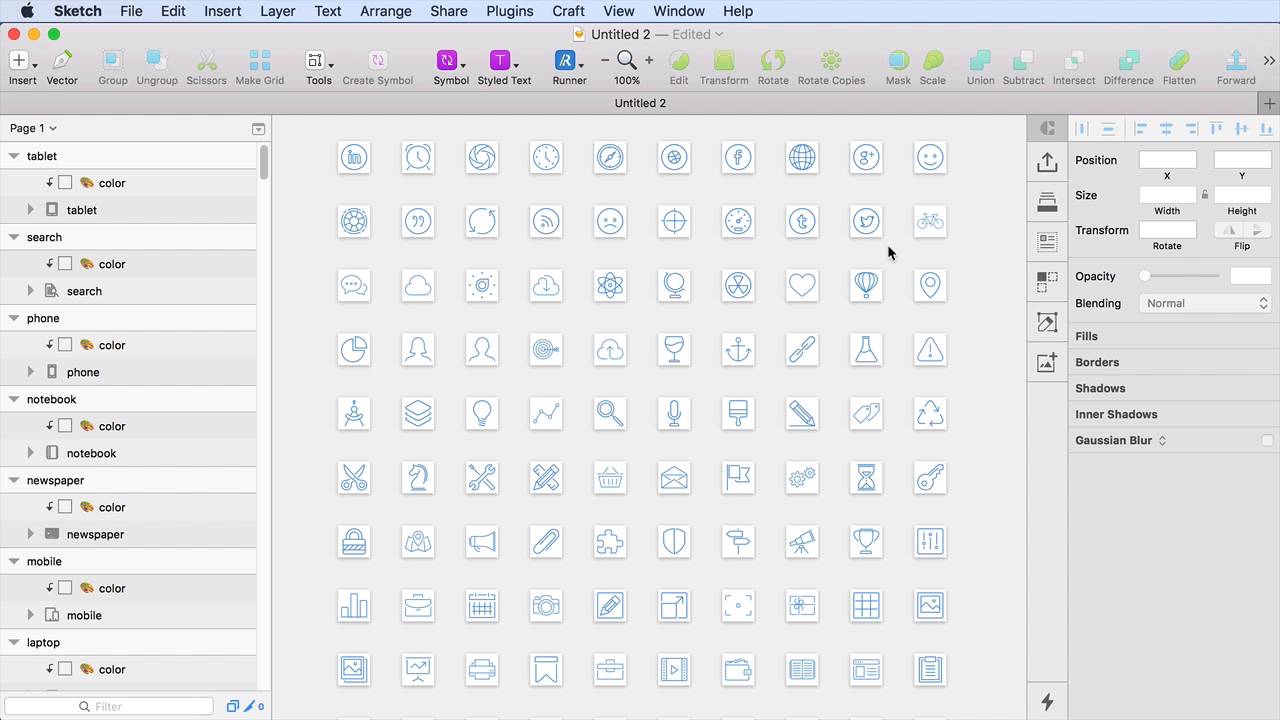Image resolution: width=1280 pixels, height=720 pixels.
Task: Click the Runner plugin icon
Action: point(569,67)
